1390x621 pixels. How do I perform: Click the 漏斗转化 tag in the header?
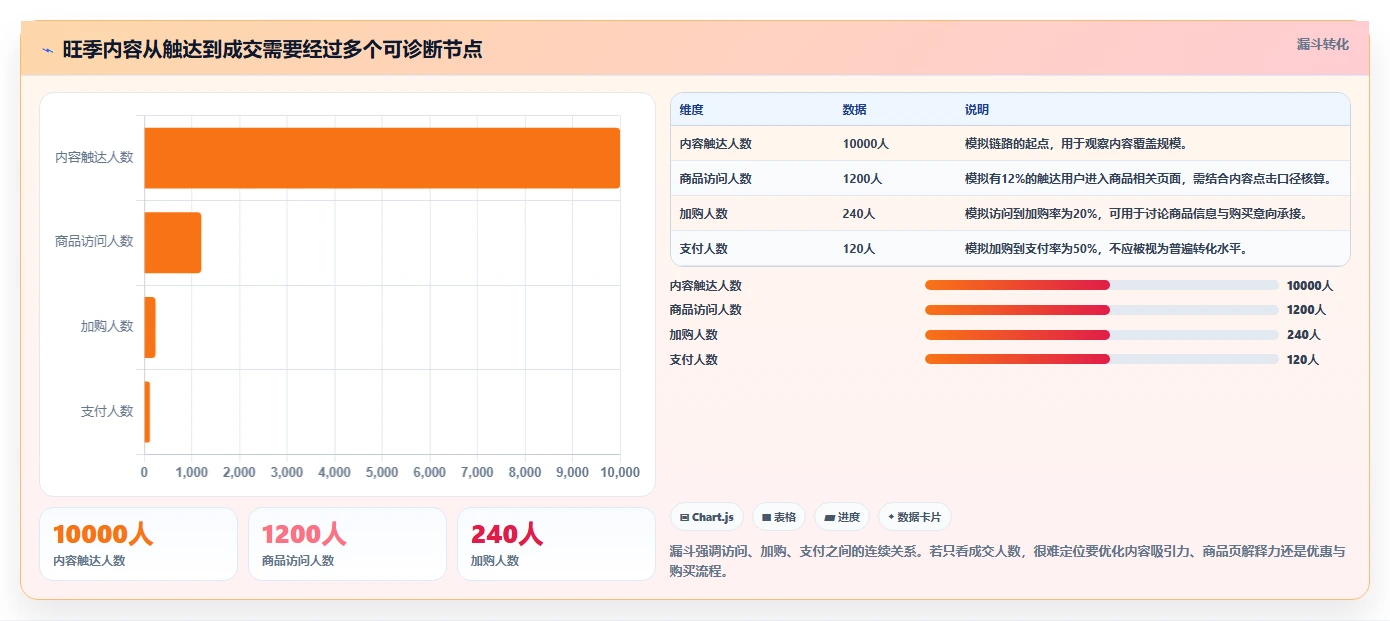pyautogui.click(x=1322, y=44)
